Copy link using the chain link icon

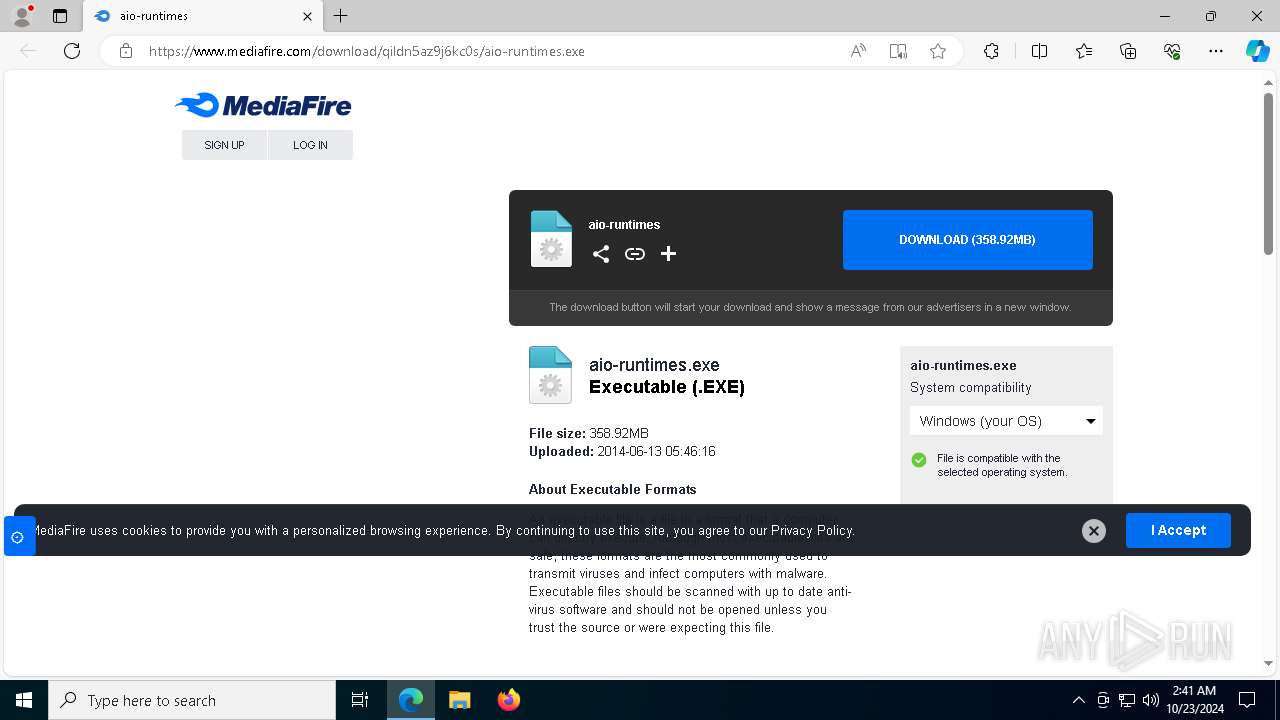(635, 254)
